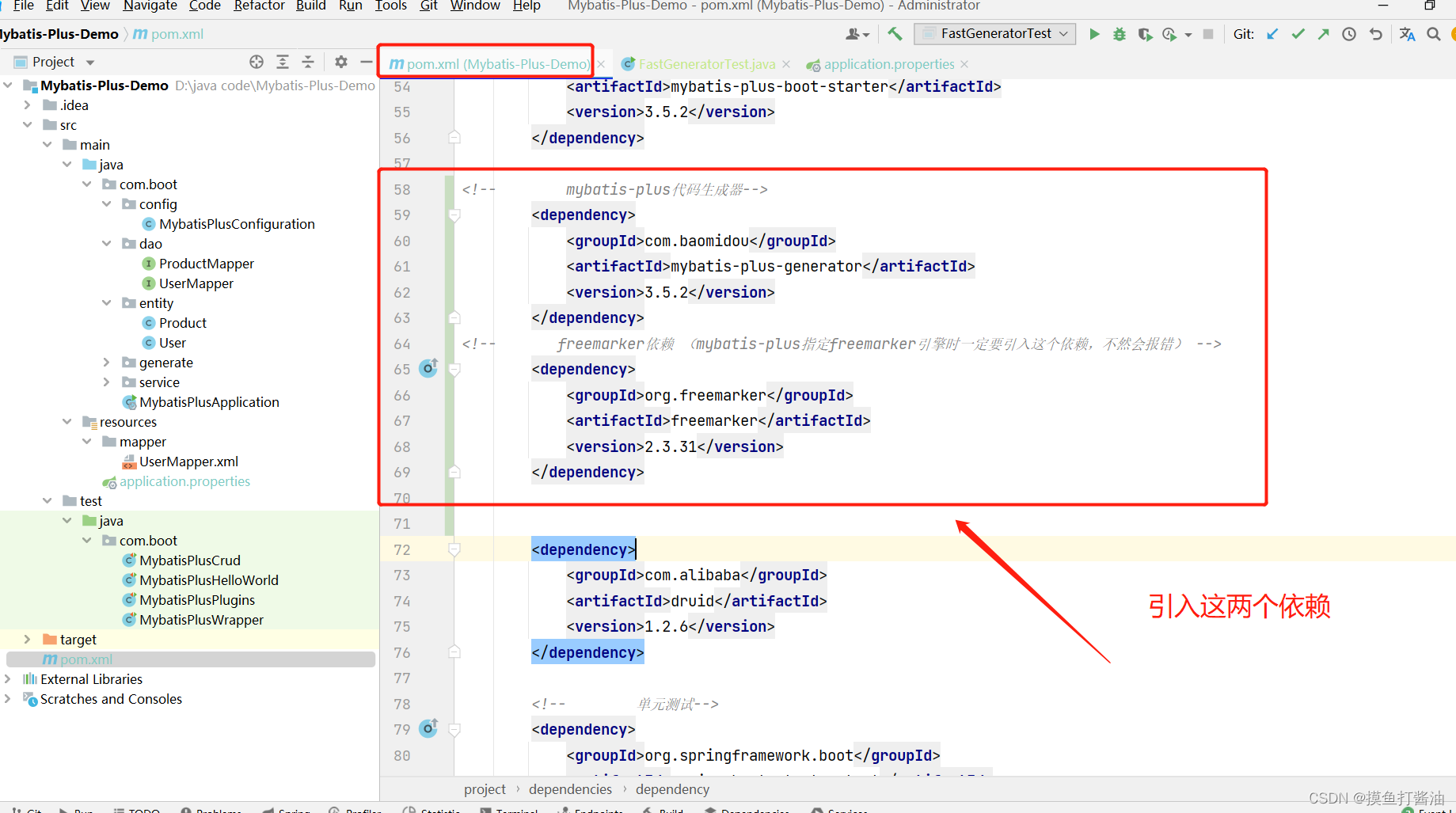Viewport: 1456px width, 813px height.
Task: Push commits with Git upward arrow
Action: (1324, 34)
